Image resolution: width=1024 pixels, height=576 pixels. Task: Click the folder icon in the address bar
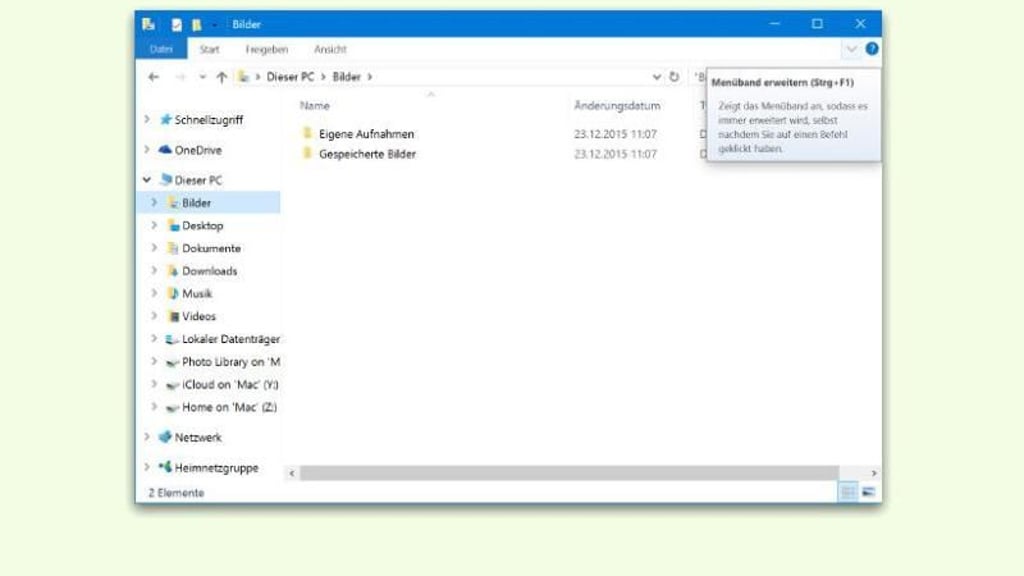[x=243, y=76]
